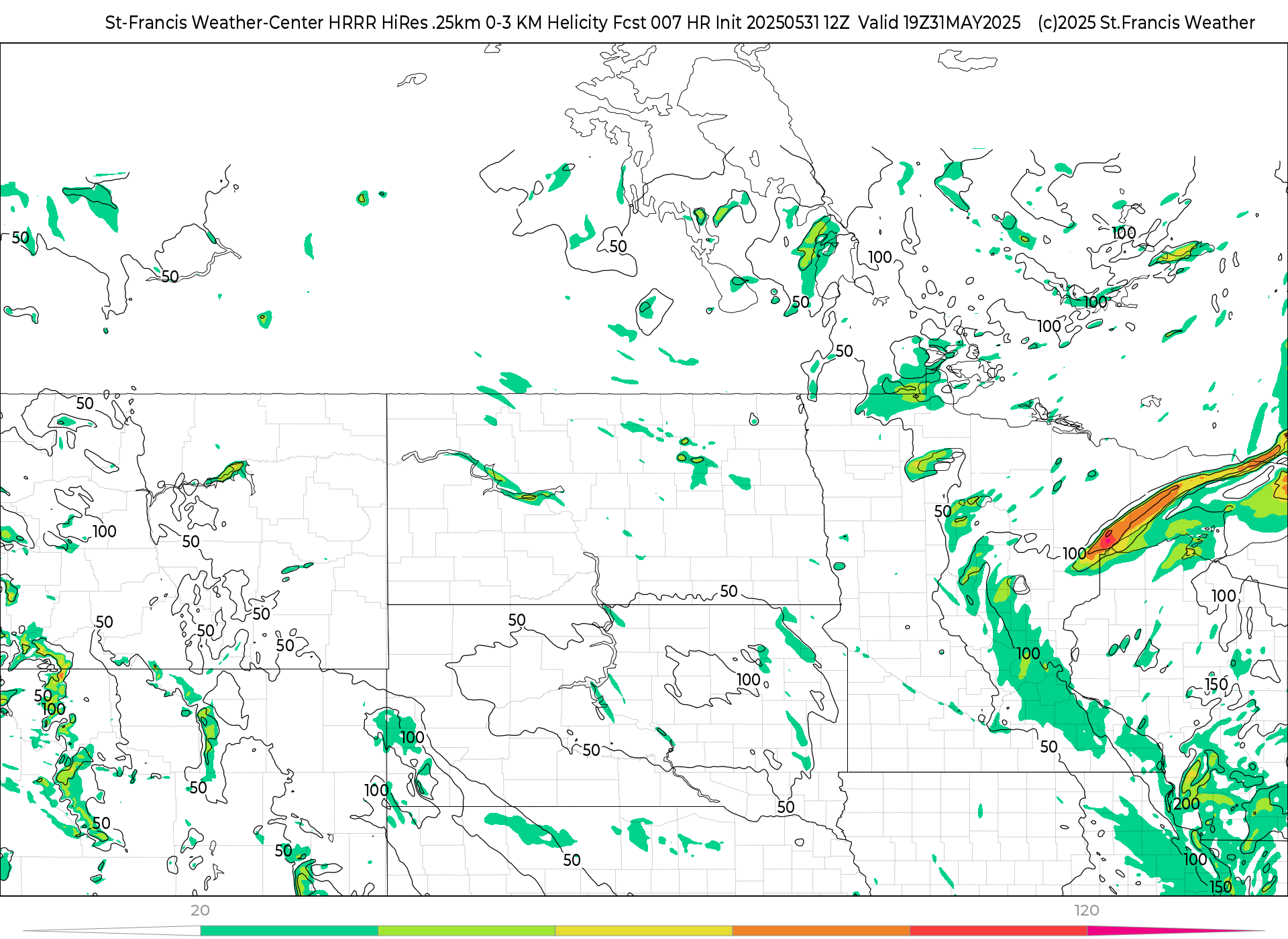Click the "200" contour label on the map
Screen dimensions: 1288x939
[1186, 804]
